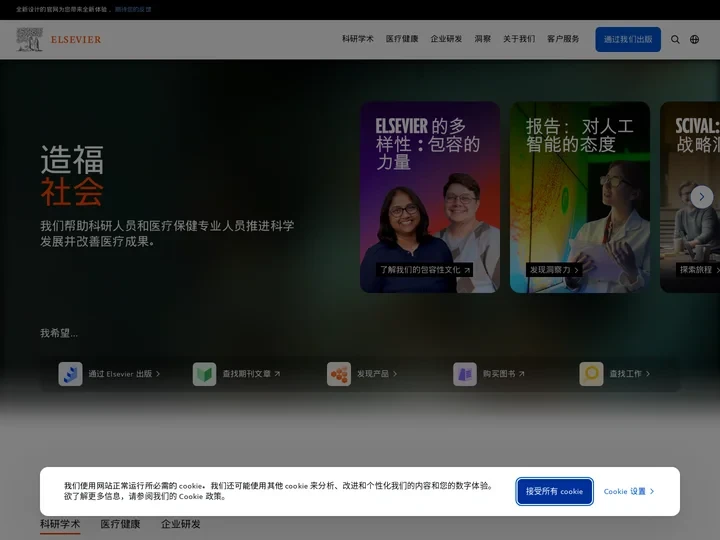Image resolution: width=720 pixels, height=540 pixels.
Task: Click the purple book shop icon
Action: 465,374
